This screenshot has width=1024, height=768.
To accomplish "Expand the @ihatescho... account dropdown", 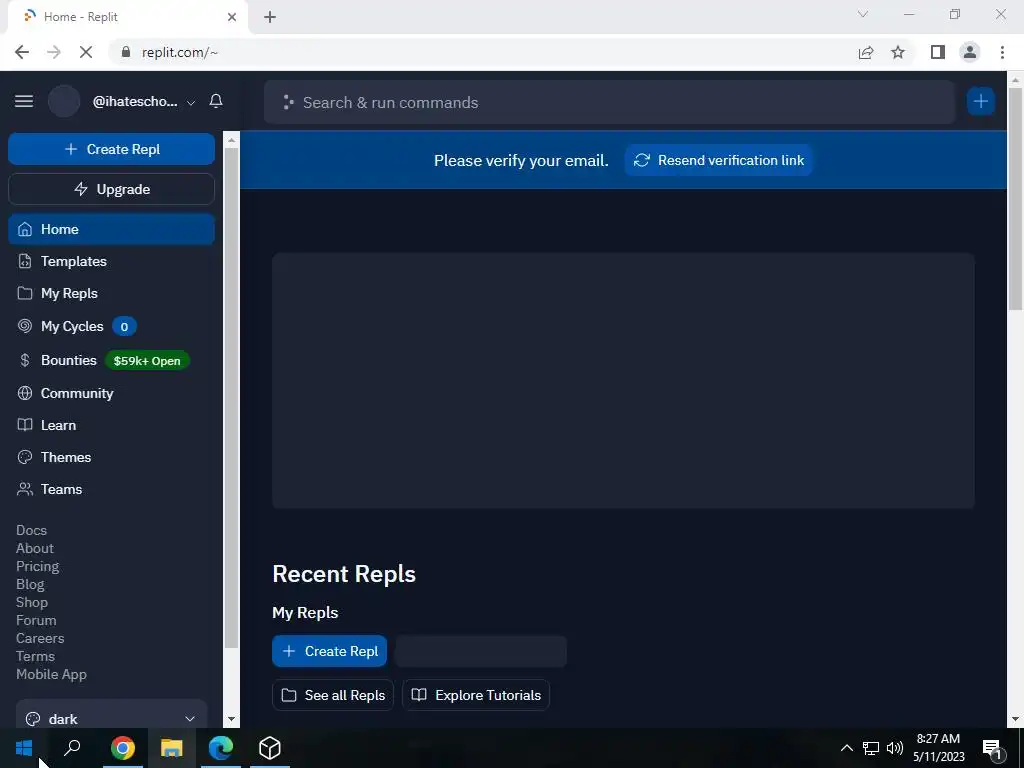I will (x=191, y=103).
